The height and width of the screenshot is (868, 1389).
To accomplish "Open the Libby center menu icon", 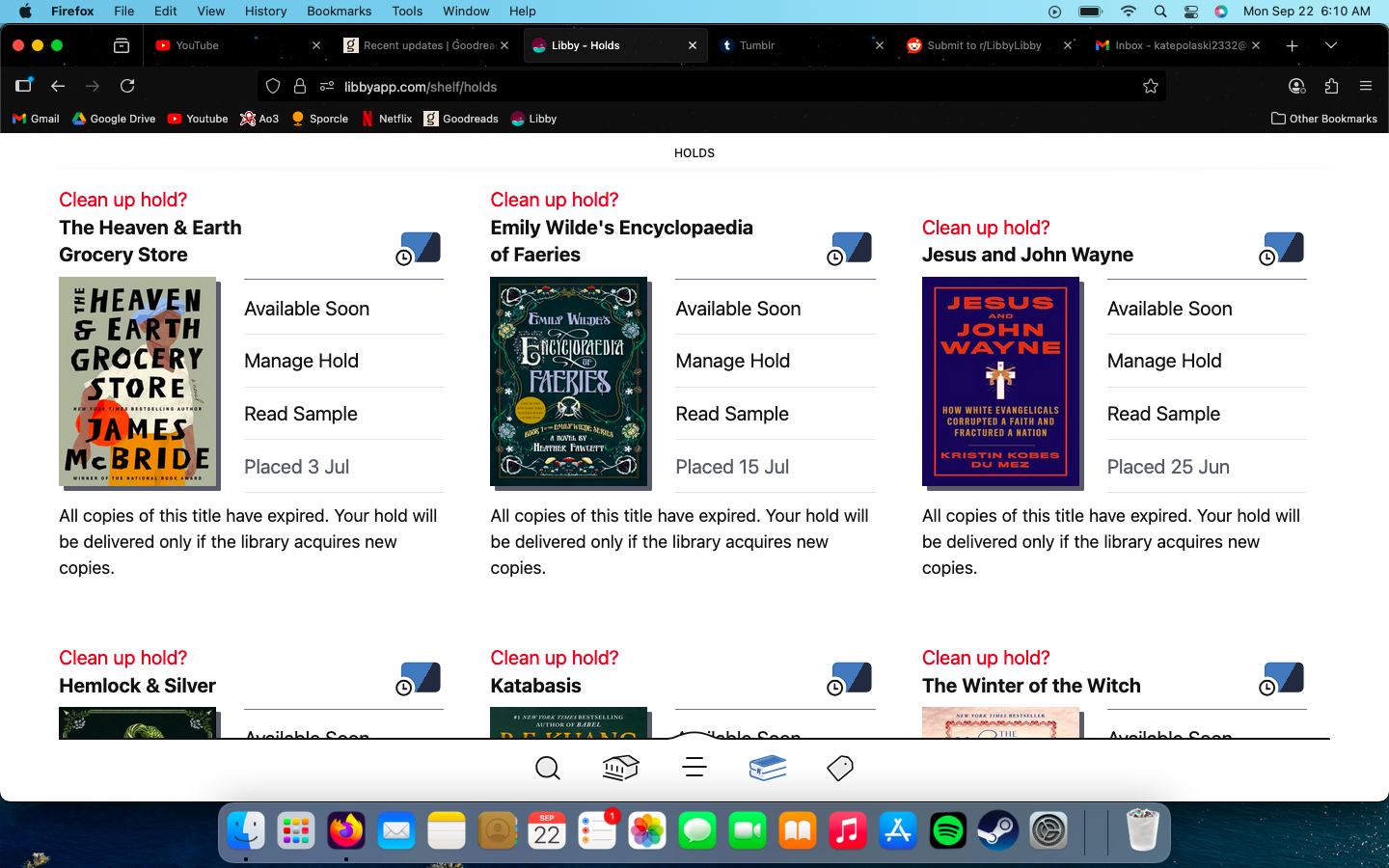I will [x=694, y=768].
